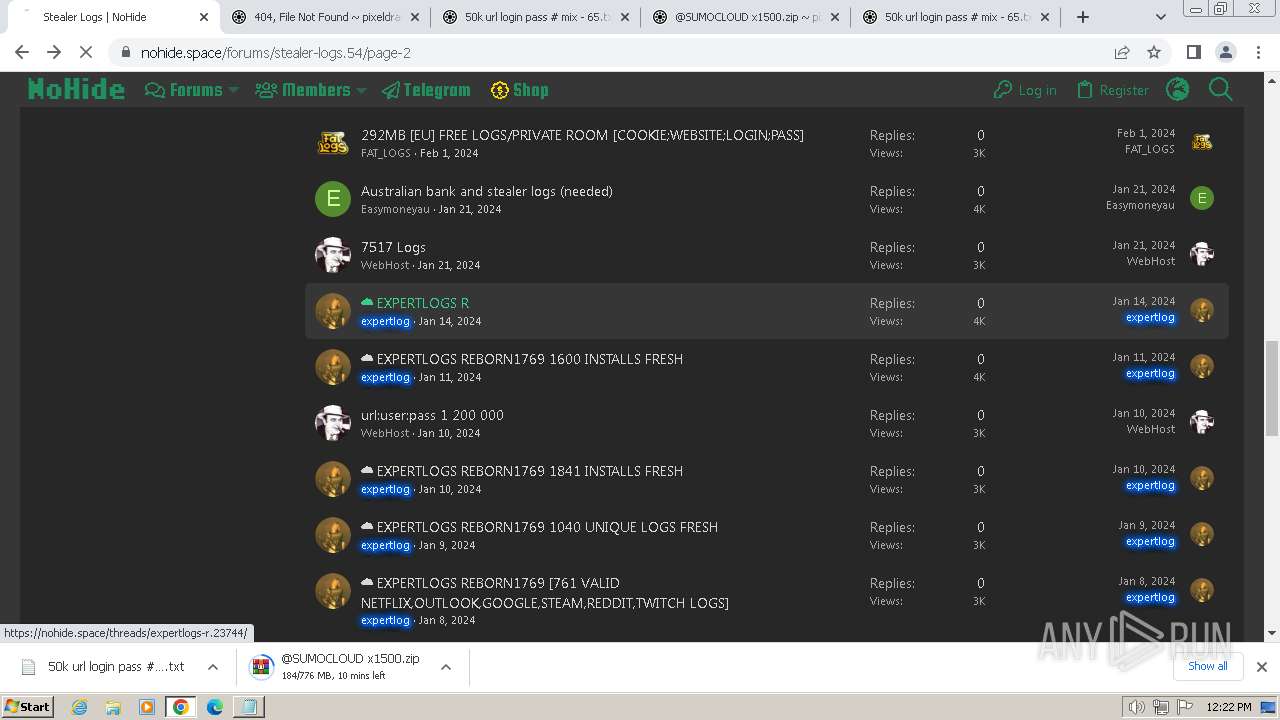Close the downloads bar
Viewport: 1280px width, 720px height.
[x=1261, y=667]
